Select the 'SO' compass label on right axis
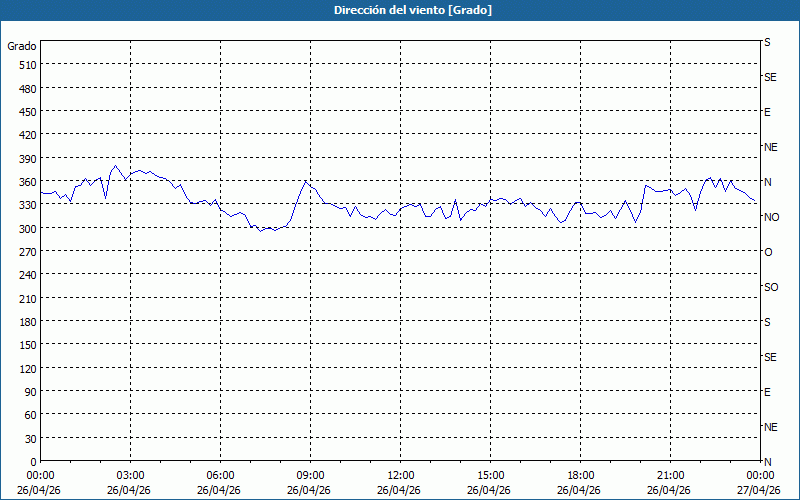Image resolution: width=800 pixels, height=500 pixels. tap(771, 287)
